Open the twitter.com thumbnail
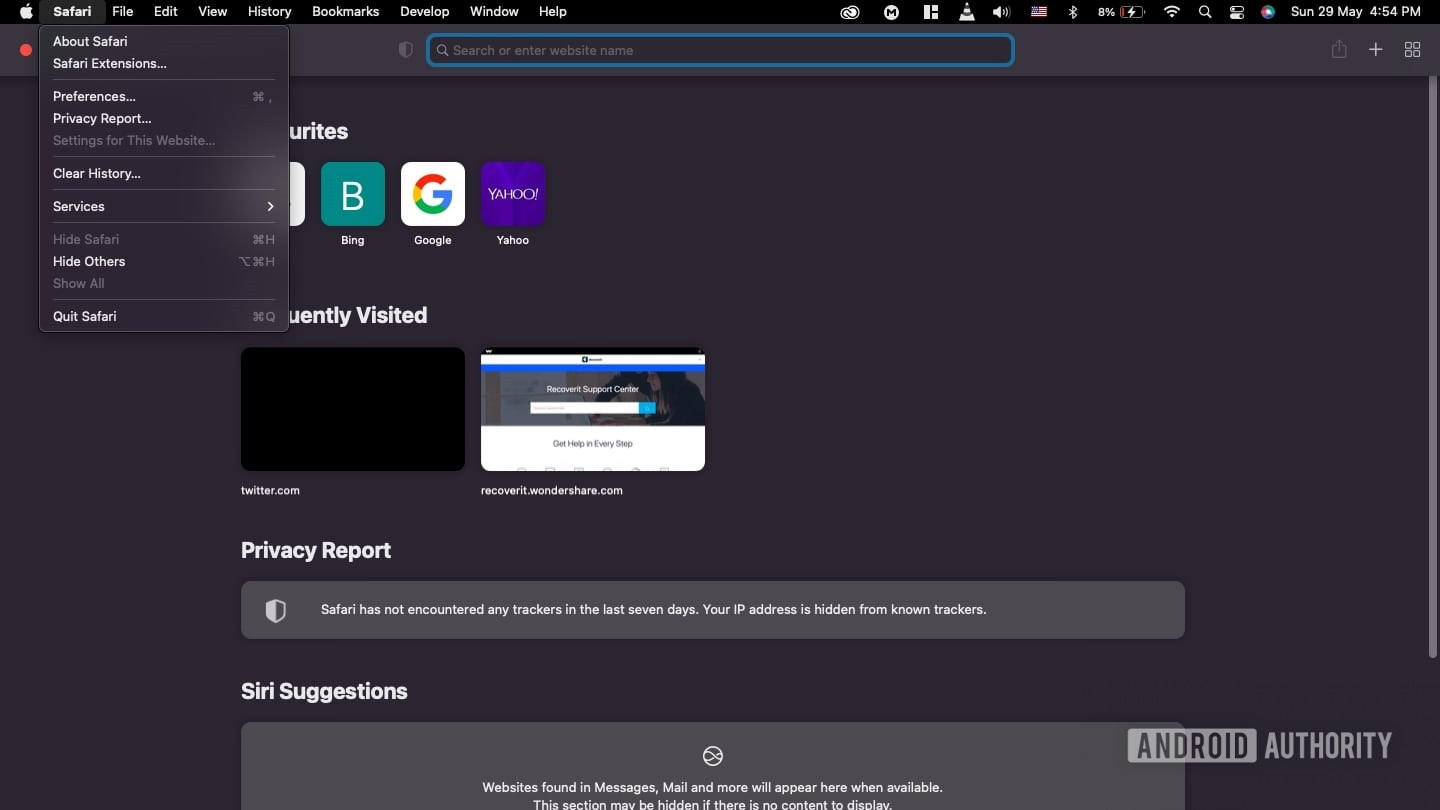 pyautogui.click(x=353, y=409)
